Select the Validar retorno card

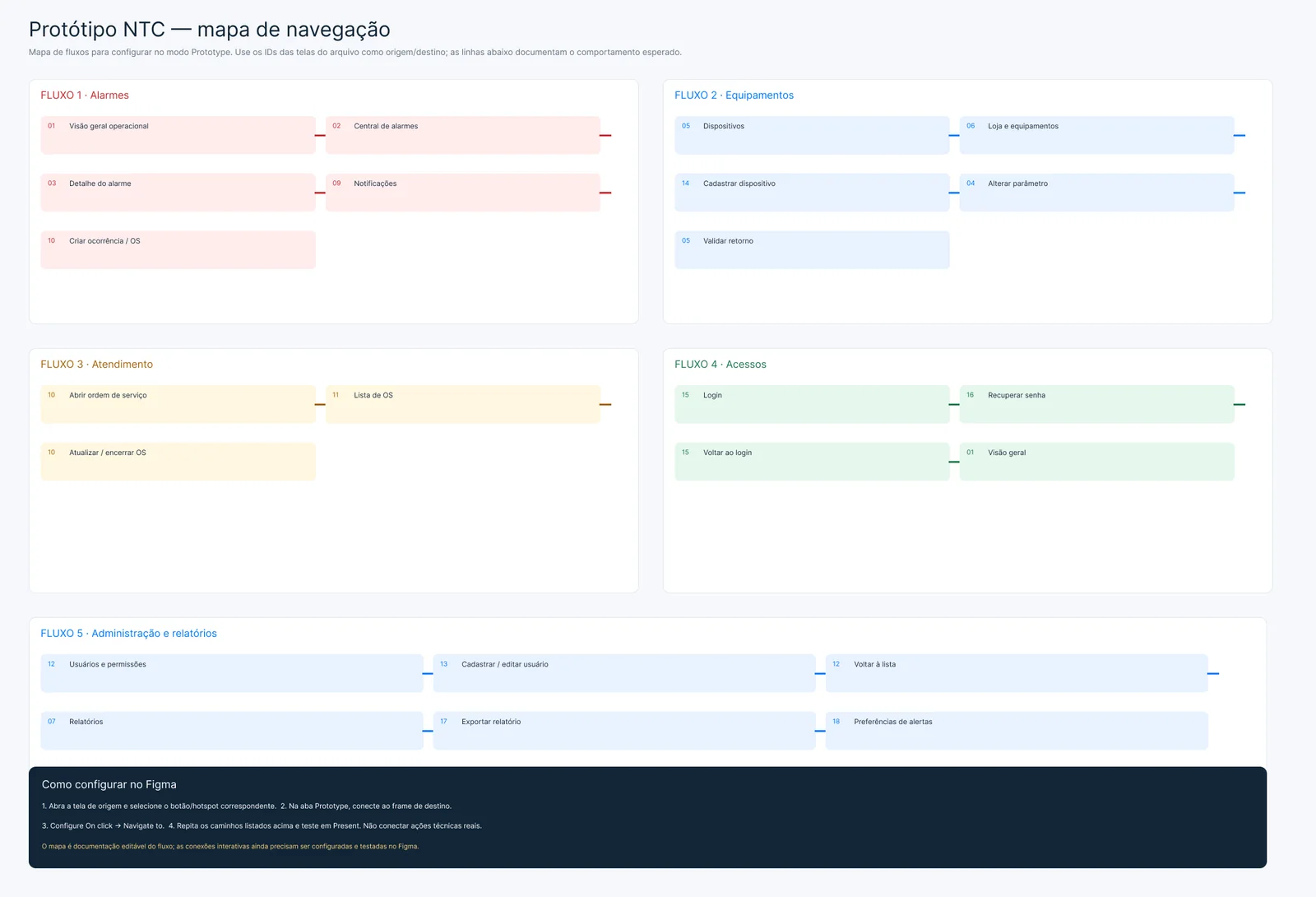coord(812,250)
